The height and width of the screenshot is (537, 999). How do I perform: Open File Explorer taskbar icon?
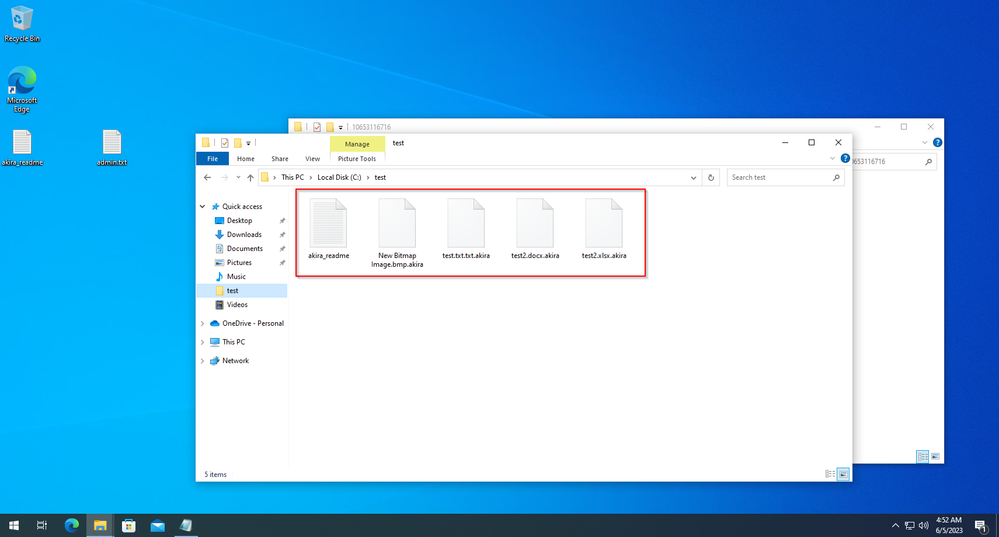[x=100, y=526]
